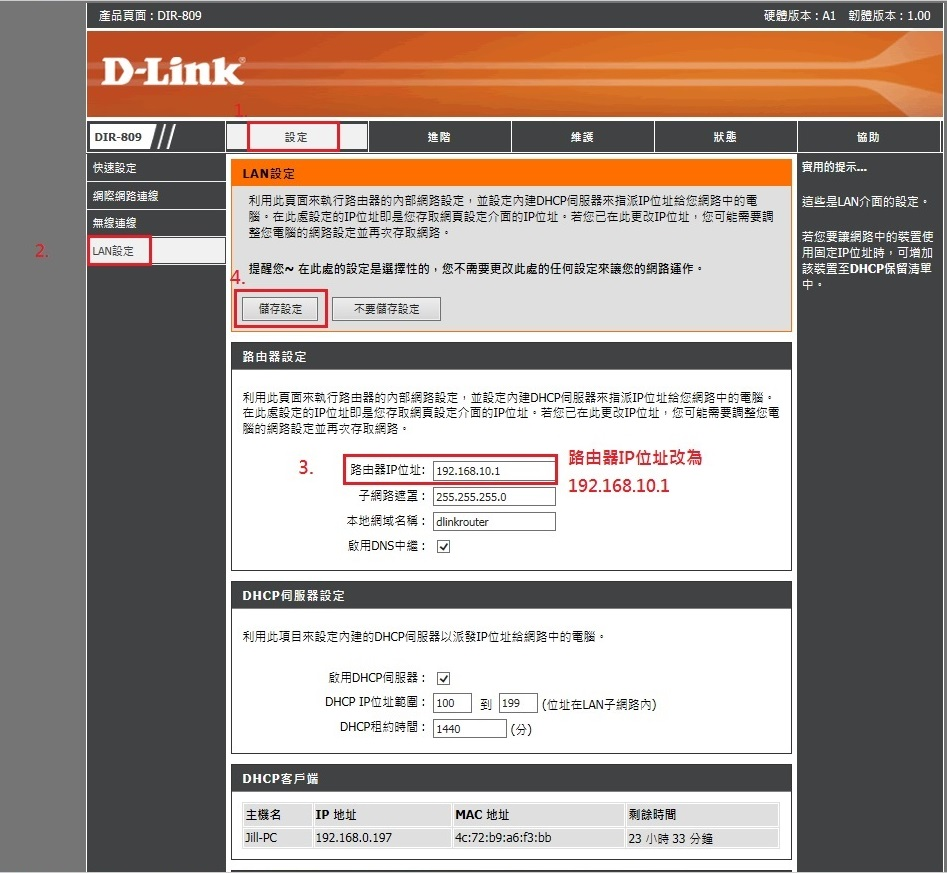Select 快速設定 in the sidebar
947x873 pixels.
pyautogui.click(x=155, y=168)
